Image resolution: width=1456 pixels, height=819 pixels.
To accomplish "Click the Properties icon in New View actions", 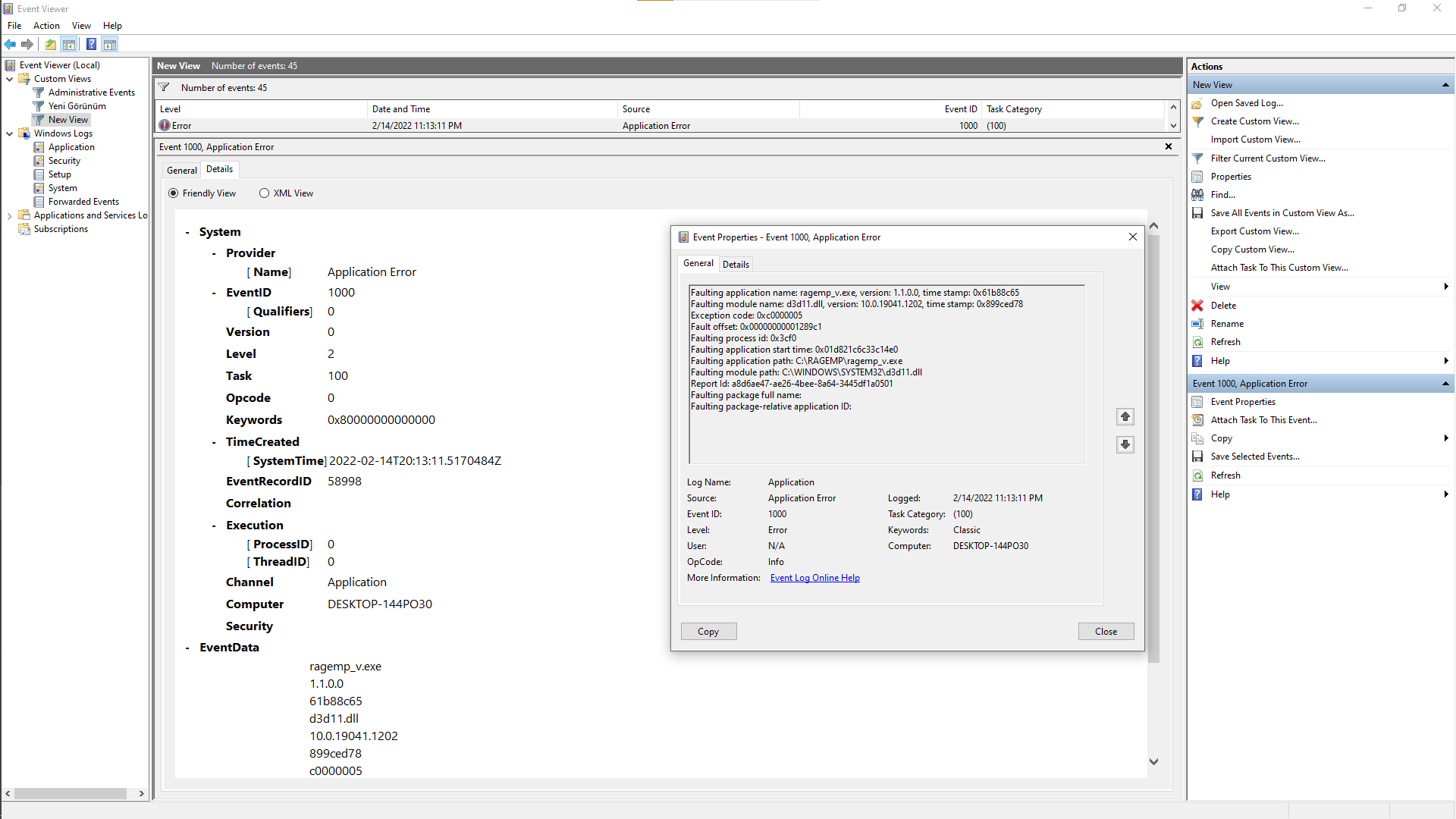I will (x=1197, y=177).
